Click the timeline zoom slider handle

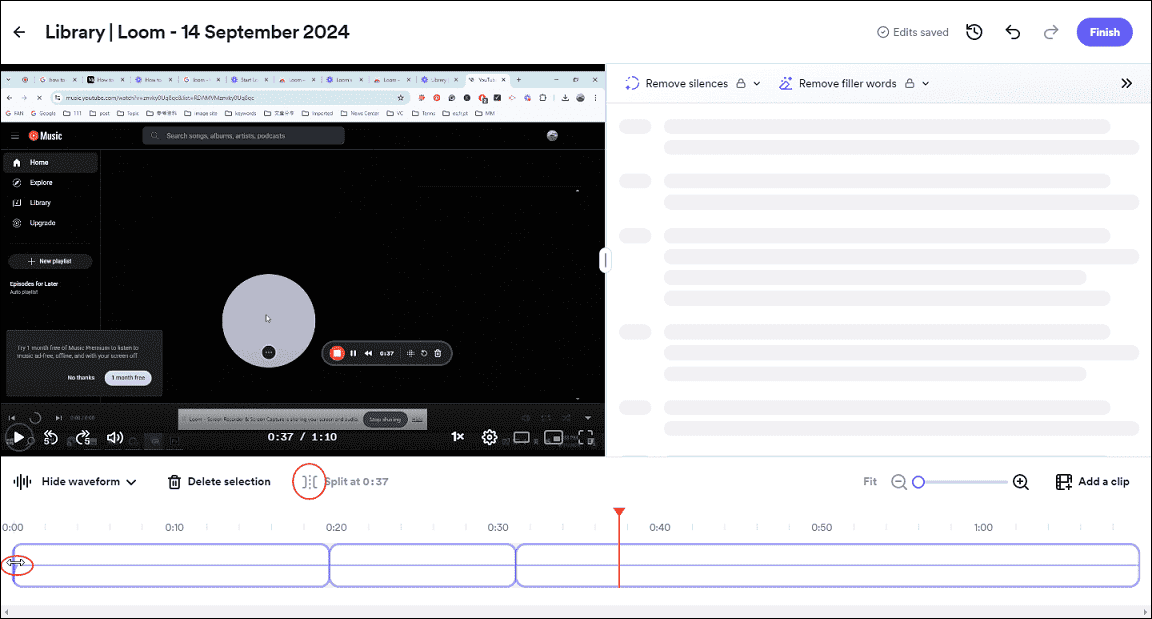click(x=918, y=482)
